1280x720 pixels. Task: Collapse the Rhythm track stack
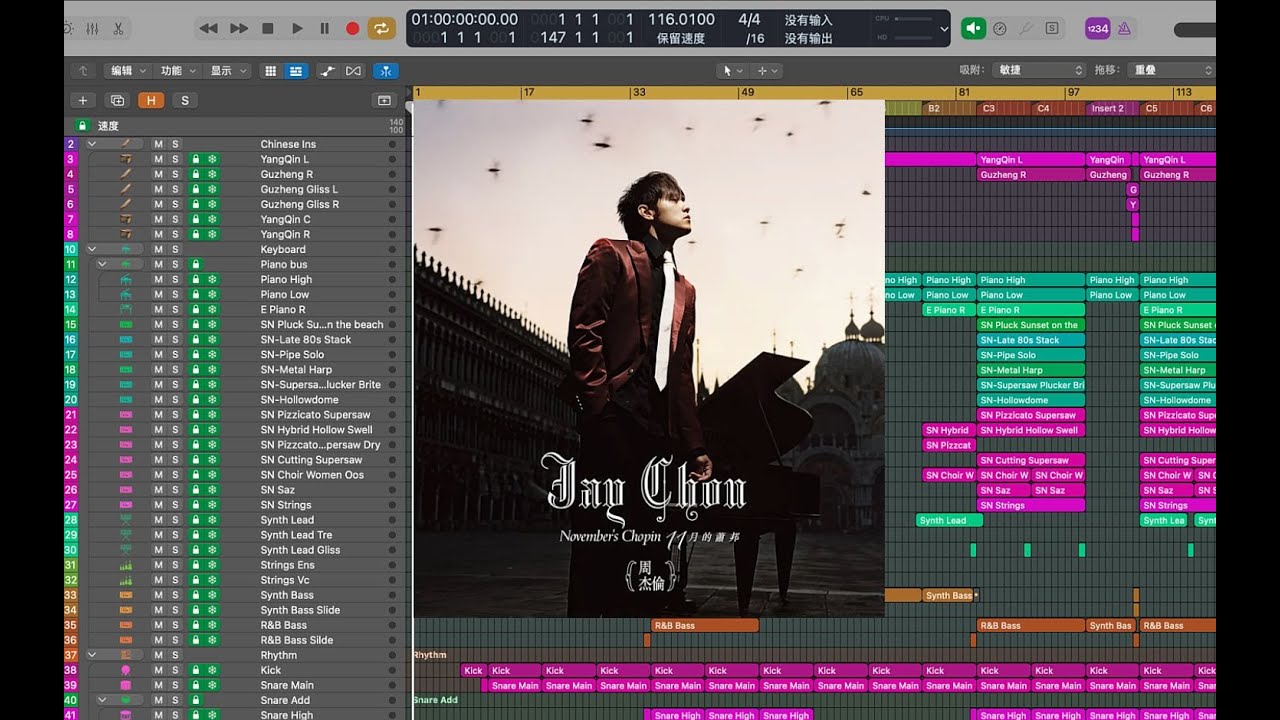(92, 655)
